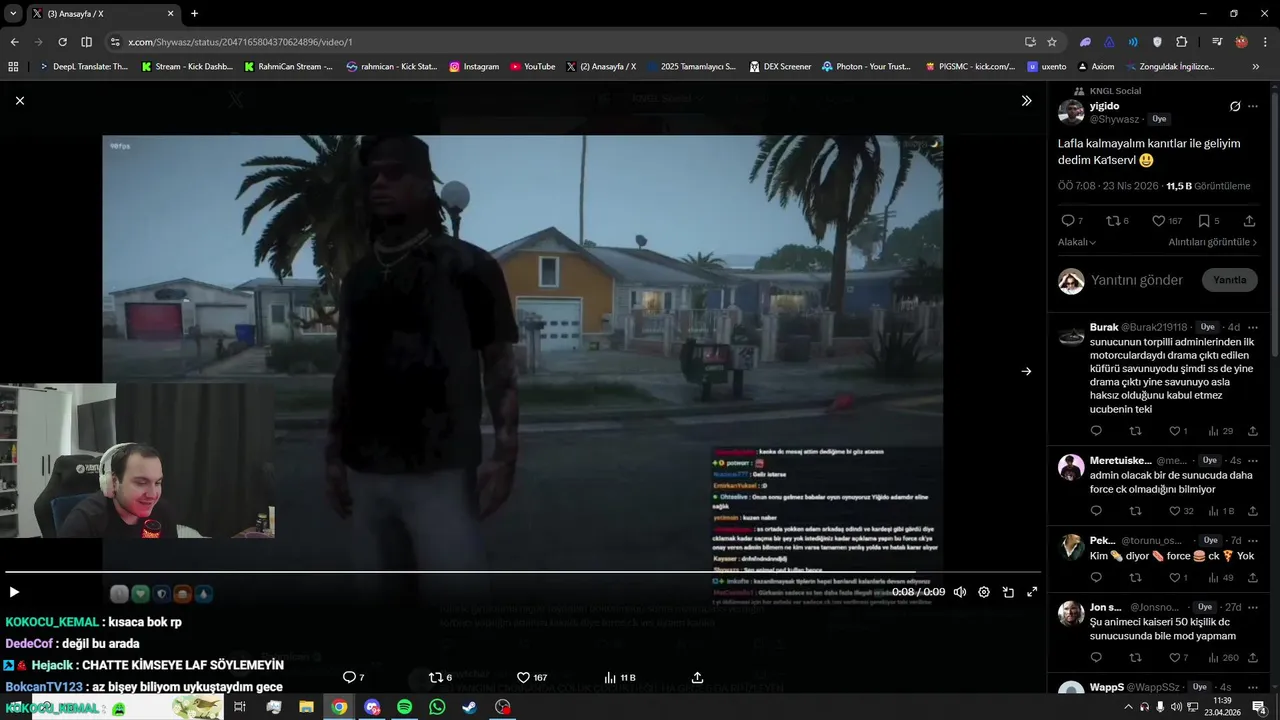Image resolution: width=1280 pixels, height=720 pixels.
Task: Open Discord from the taskbar
Action: (x=372, y=707)
